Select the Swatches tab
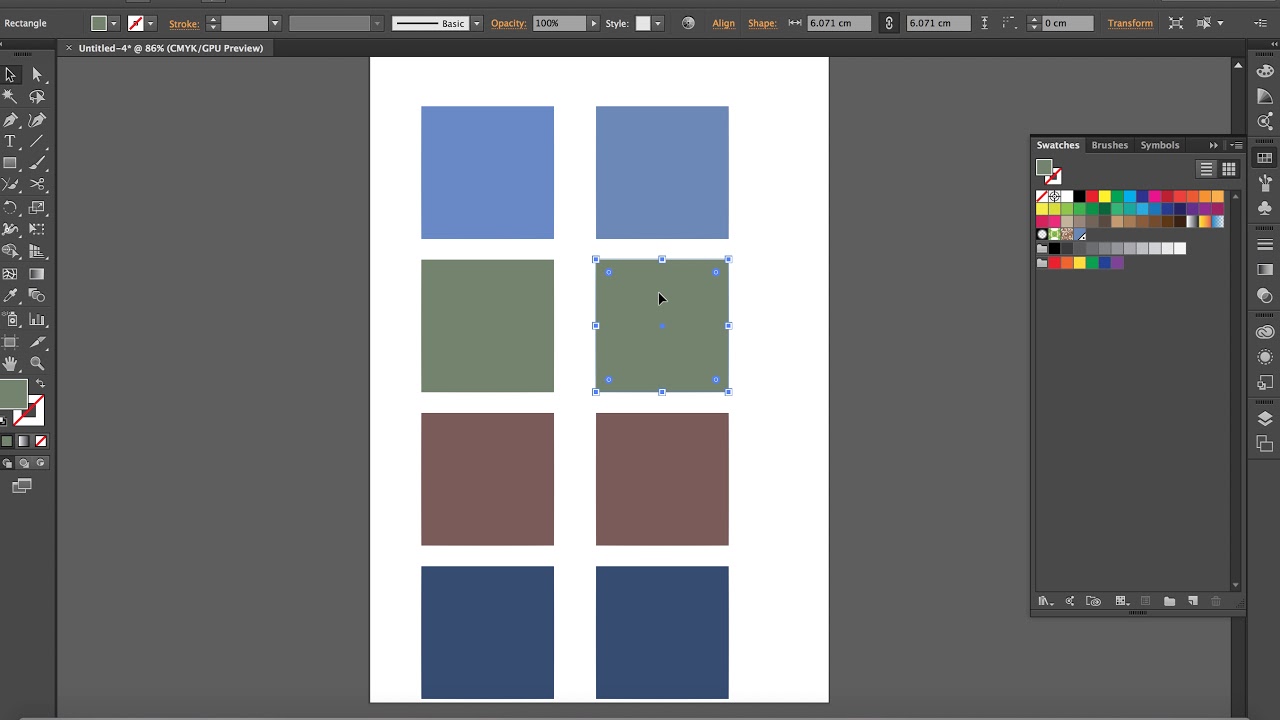The height and width of the screenshot is (720, 1280). tap(1058, 145)
